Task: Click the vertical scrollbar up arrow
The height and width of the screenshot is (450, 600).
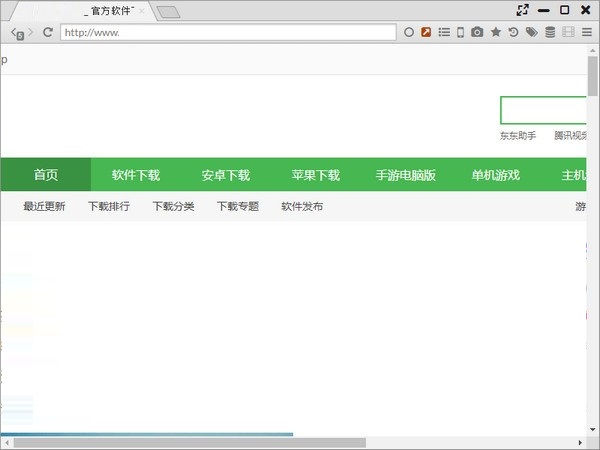Action: click(x=593, y=50)
